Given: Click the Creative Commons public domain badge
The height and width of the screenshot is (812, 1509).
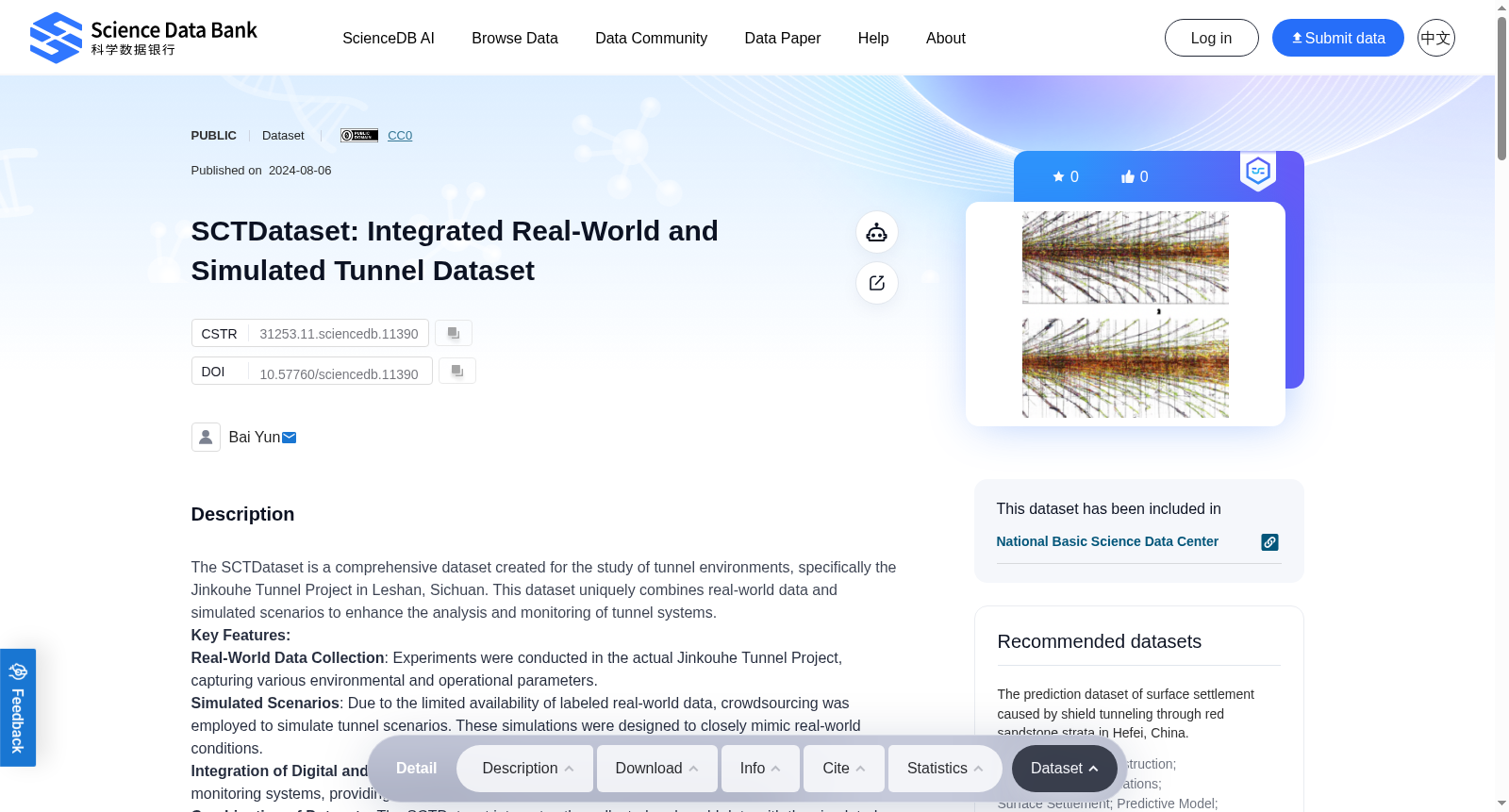Looking at the screenshot, I should (359, 135).
